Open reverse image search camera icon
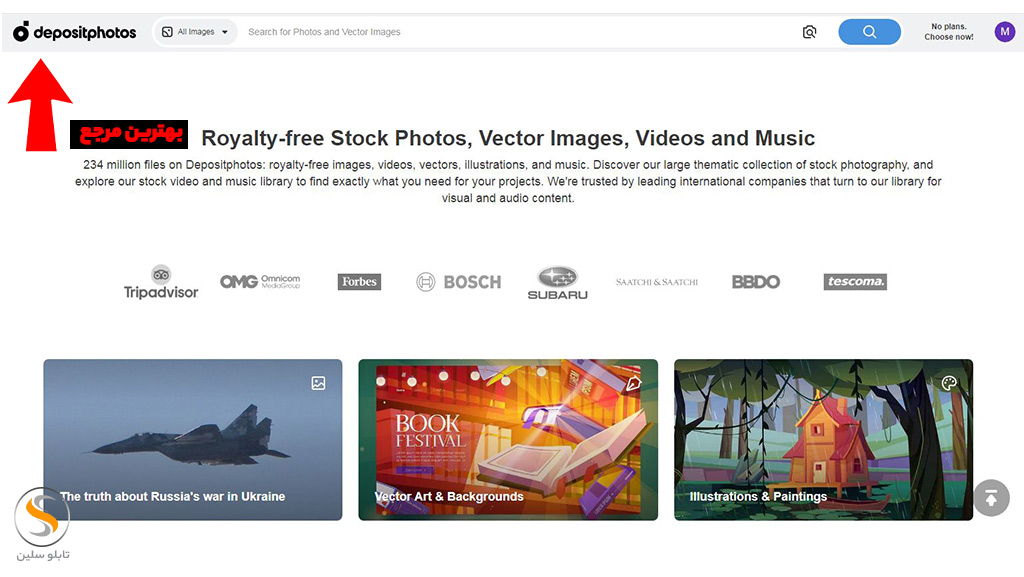The width and height of the screenshot is (1024, 577). pyautogui.click(x=809, y=32)
